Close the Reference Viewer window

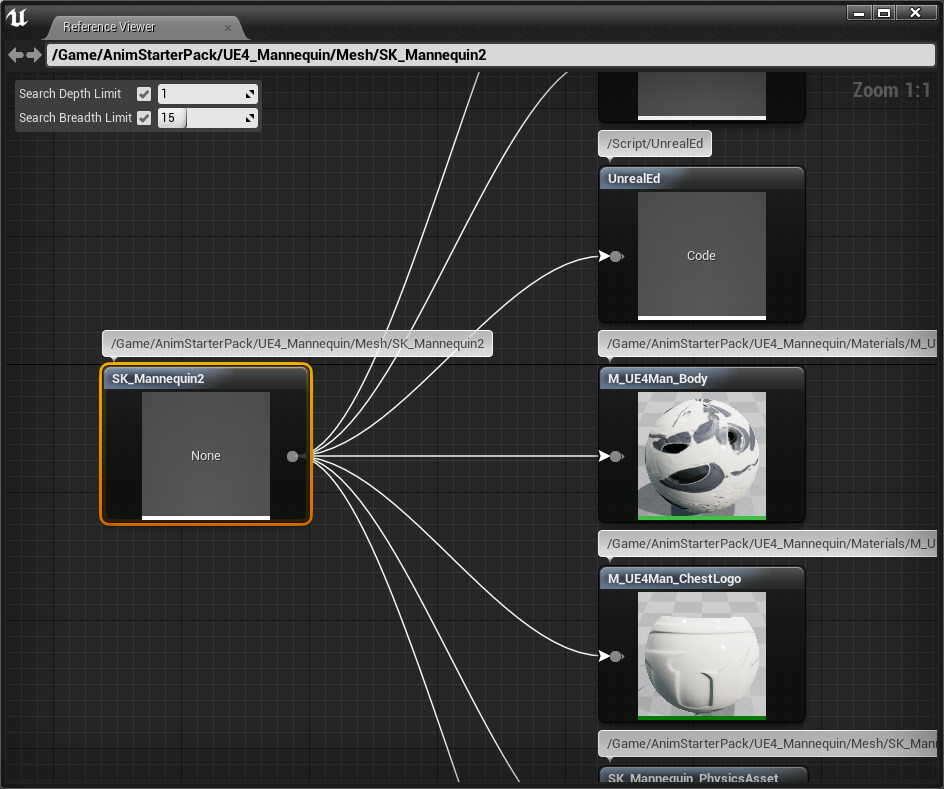point(916,13)
